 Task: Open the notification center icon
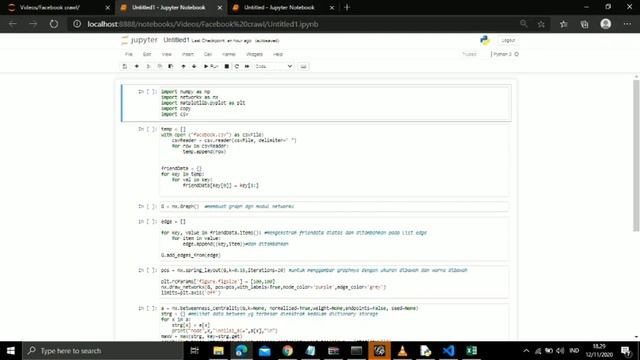click(x=626, y=351)
